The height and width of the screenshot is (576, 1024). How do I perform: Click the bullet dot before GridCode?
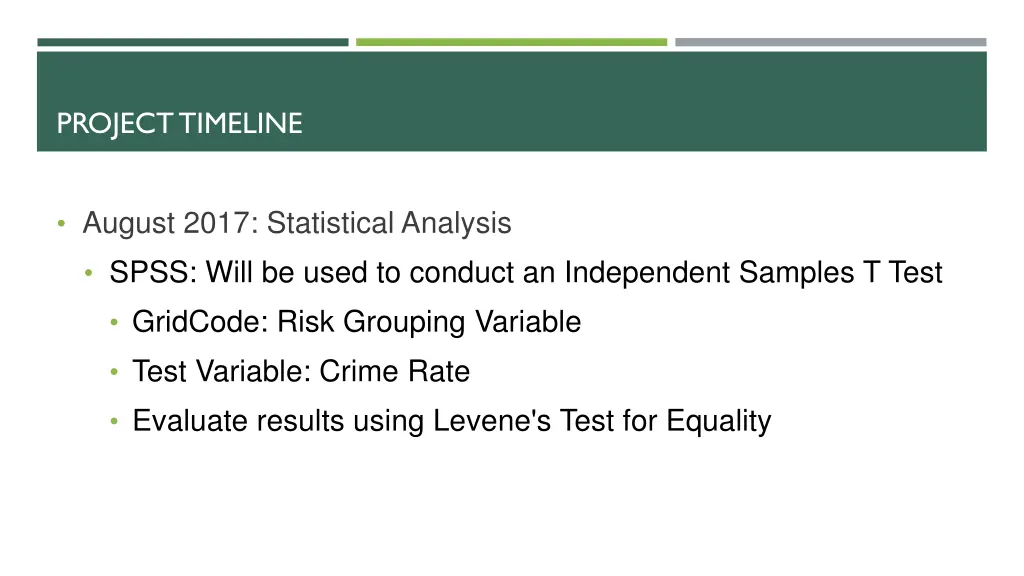click(114, 323)
